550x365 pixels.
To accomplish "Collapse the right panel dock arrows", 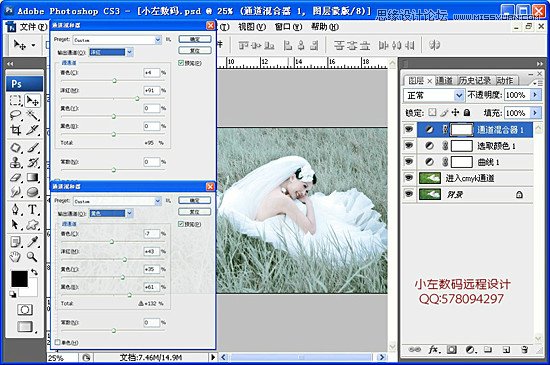I will click(x=539, y=63).
